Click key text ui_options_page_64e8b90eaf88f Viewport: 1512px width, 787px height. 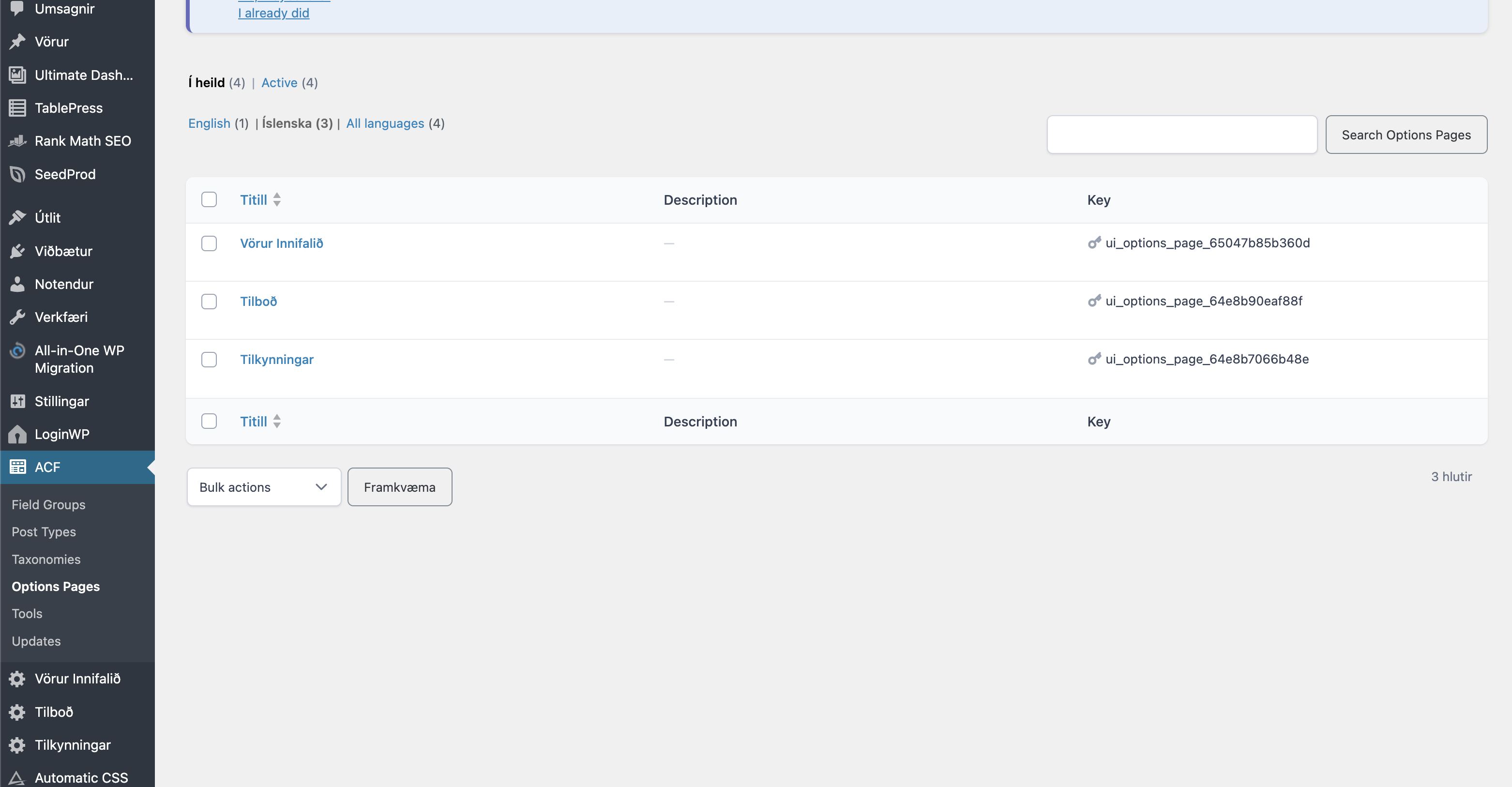(1204, 301)
